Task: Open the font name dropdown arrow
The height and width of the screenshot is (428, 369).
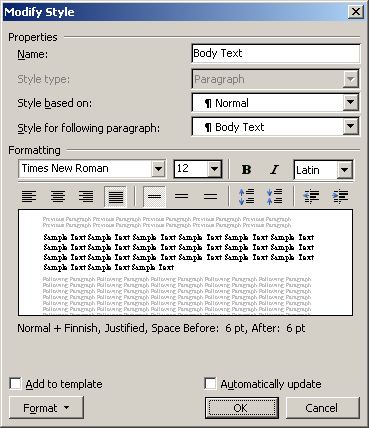Action: pyautogui.click(x=159, y=169)
